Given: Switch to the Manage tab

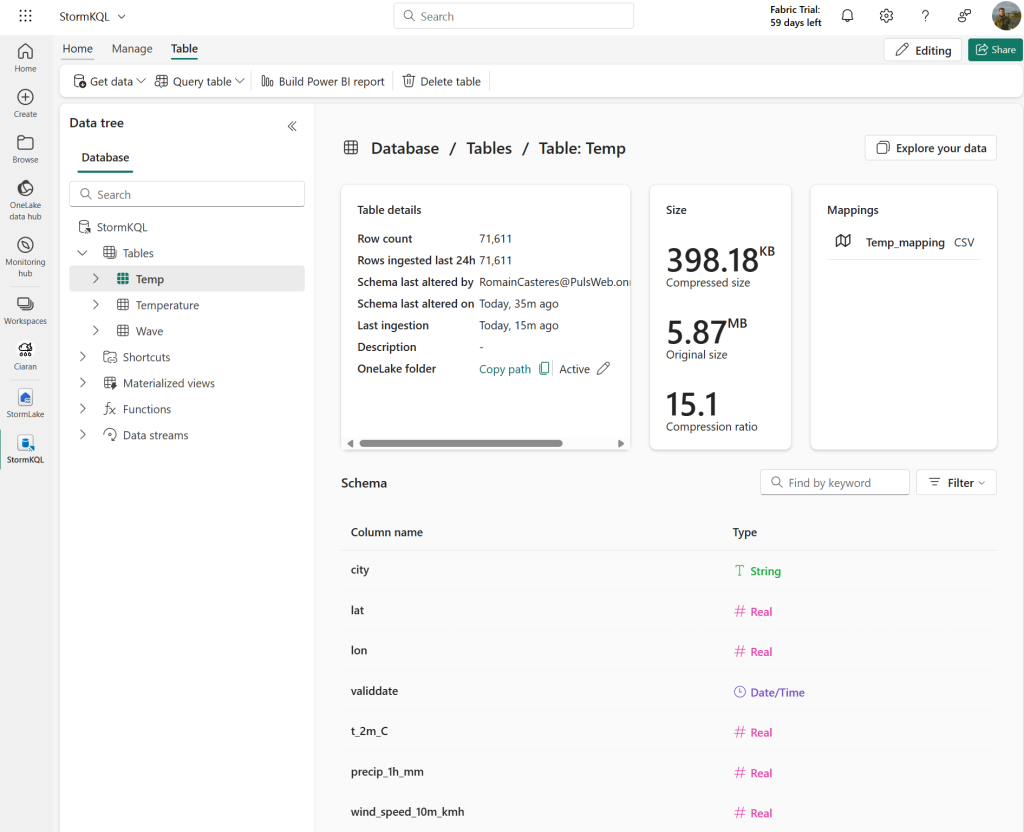Looking at the screenshot, I should 132,49.
